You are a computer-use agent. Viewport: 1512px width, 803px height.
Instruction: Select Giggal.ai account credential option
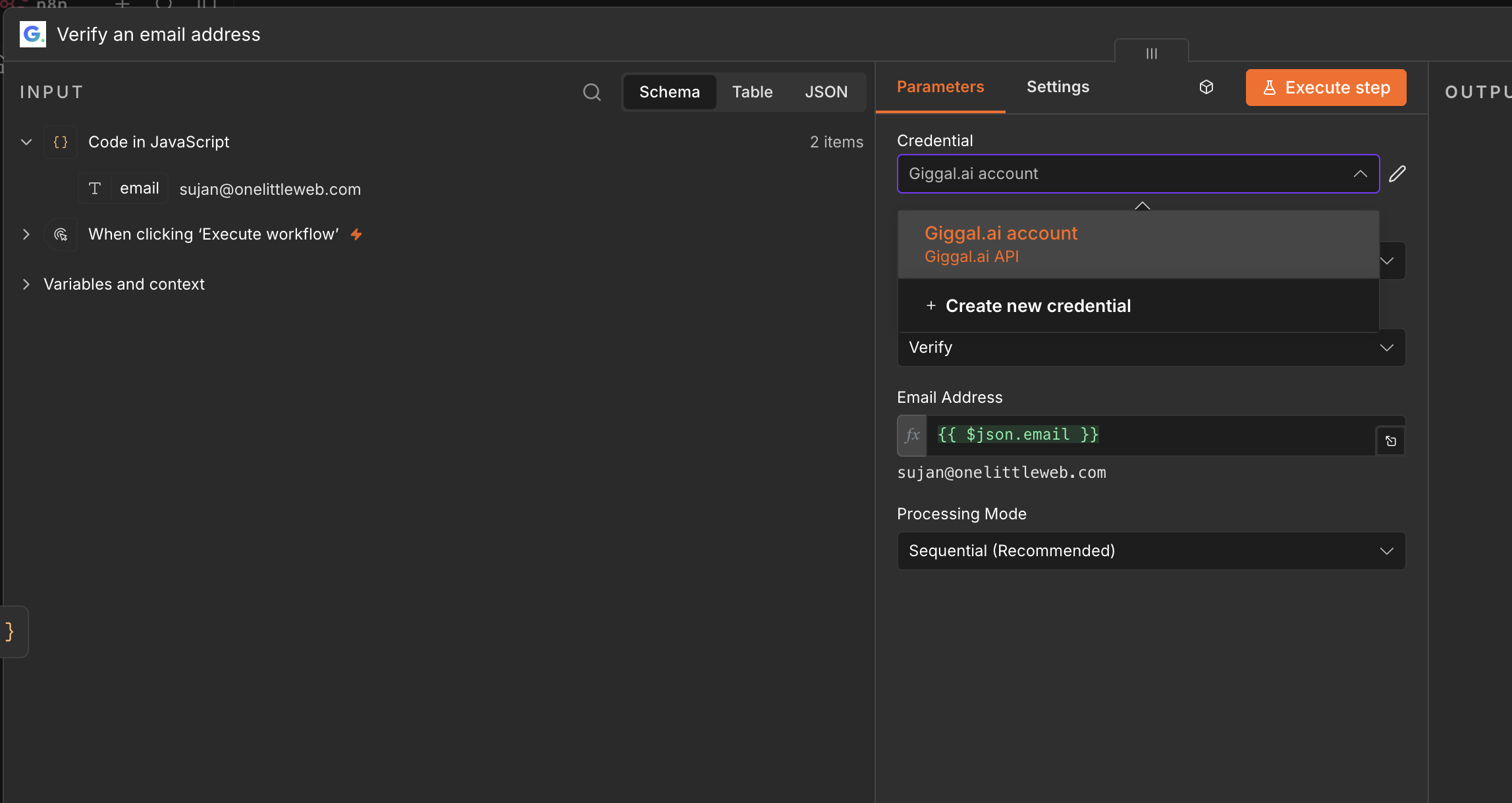[1138, 244]
